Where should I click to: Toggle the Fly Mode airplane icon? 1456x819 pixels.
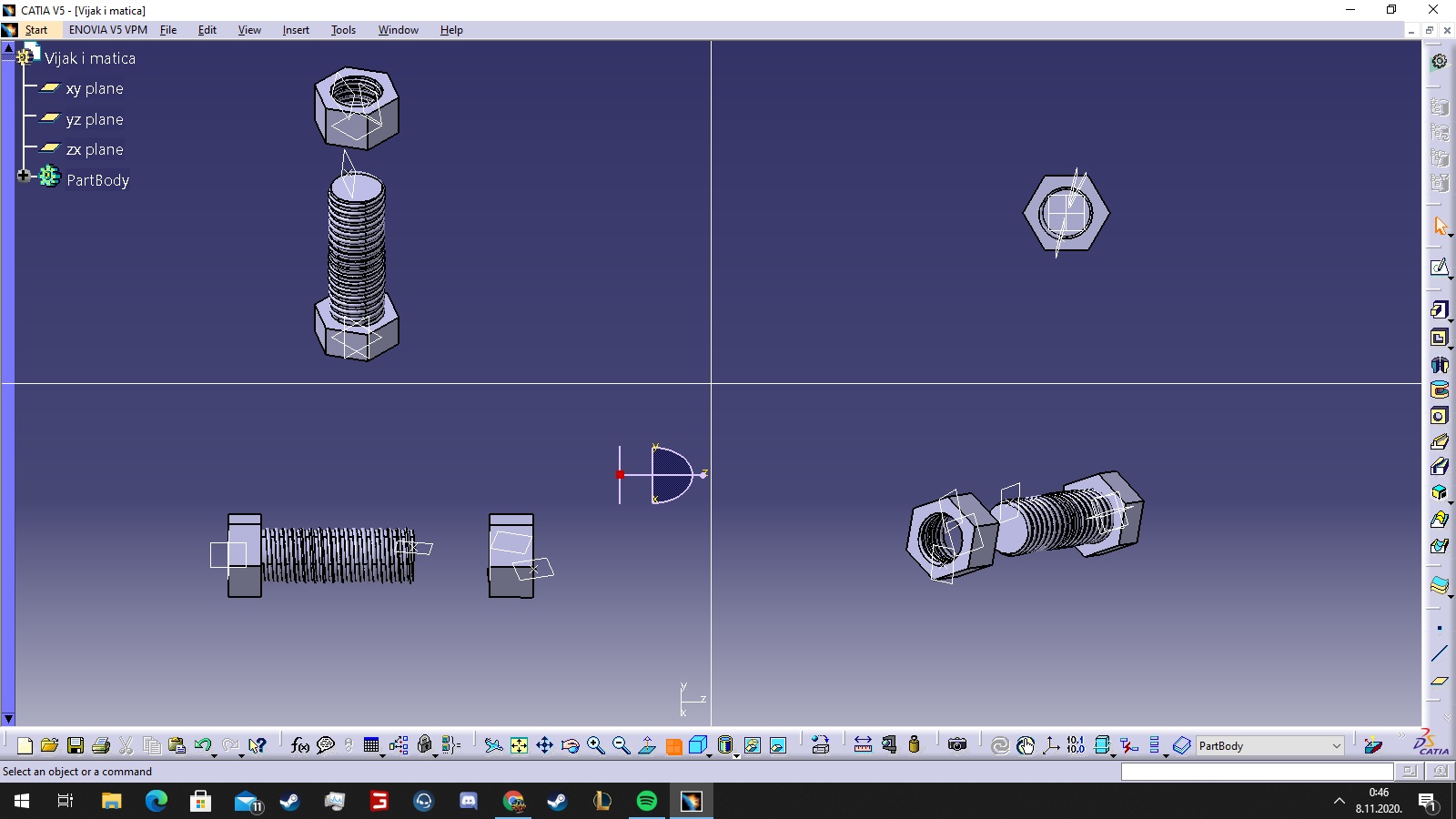[493, 746]
